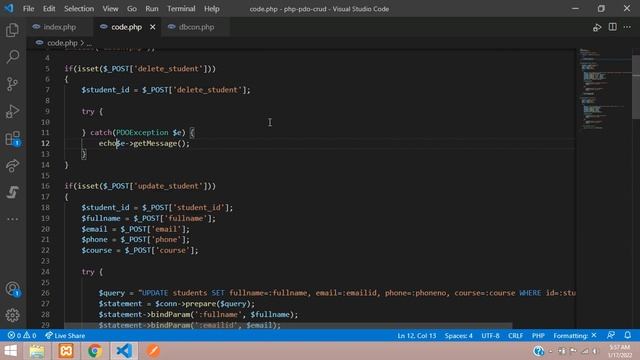The width and height of the screenshot is (640, 360).
Task: Click 'update_student' text on line 16
Action: click(168, 186)
